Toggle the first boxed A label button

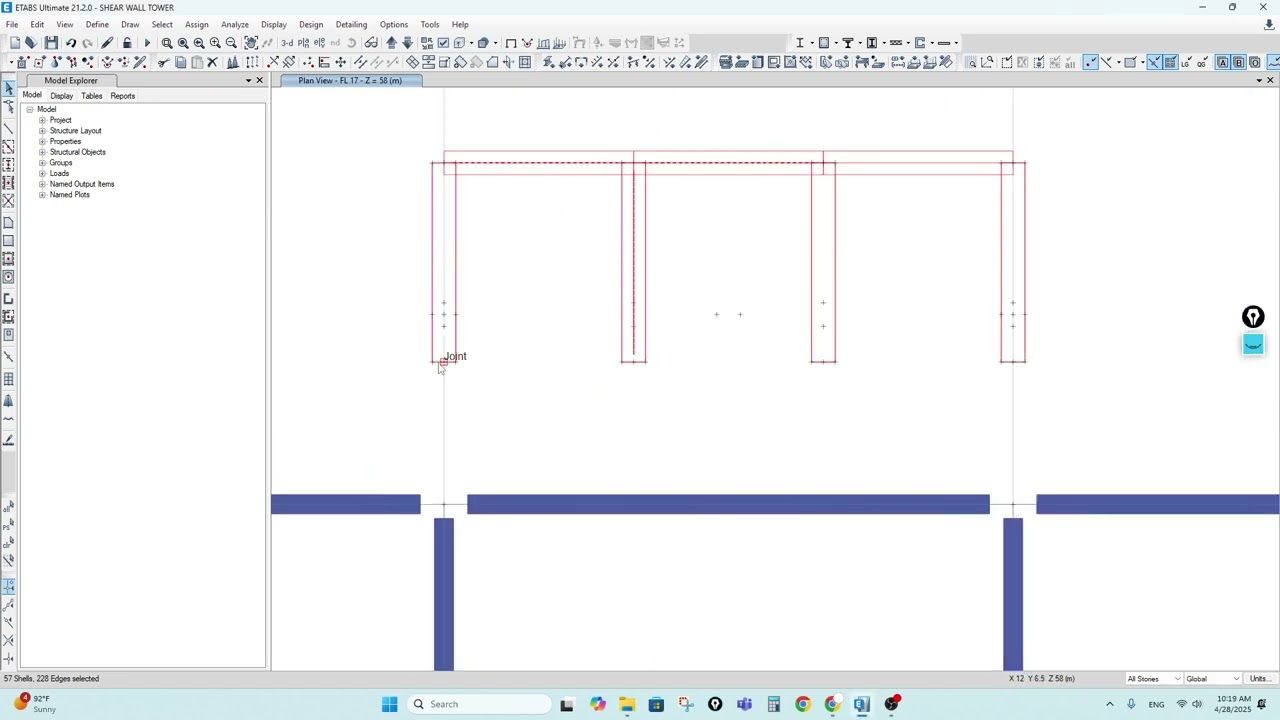click(x=1222, y=63)
